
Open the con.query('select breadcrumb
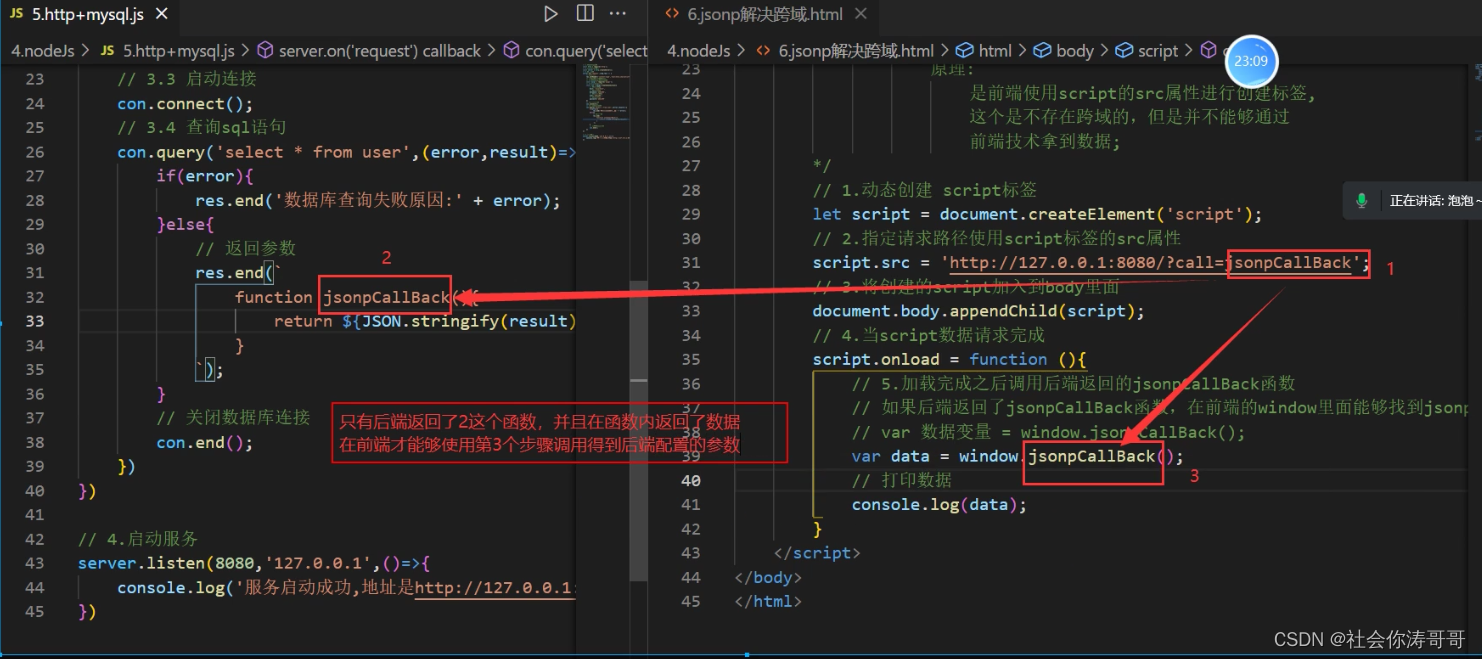[575, 50]
